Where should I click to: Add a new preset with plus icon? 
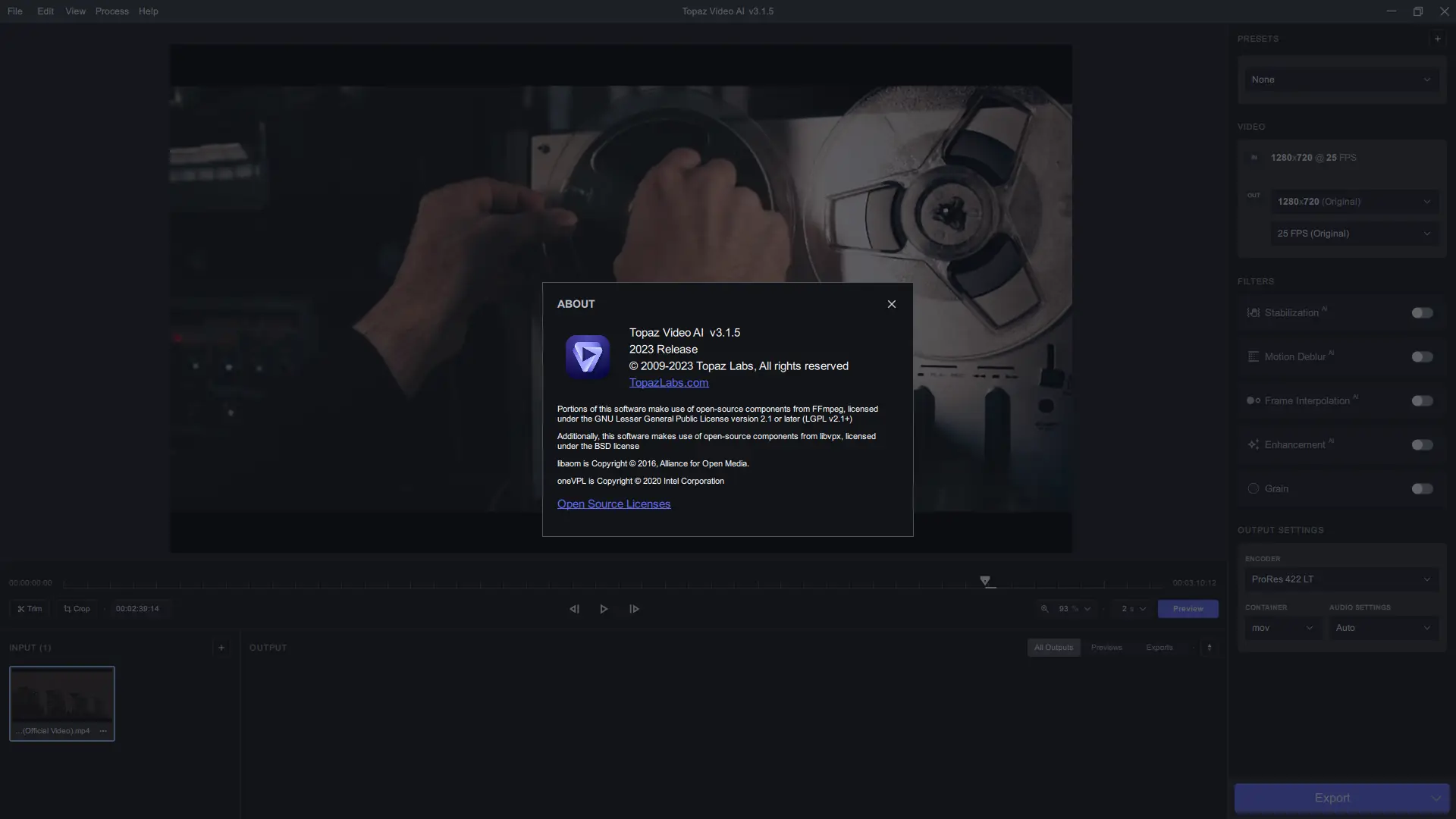1437,39
